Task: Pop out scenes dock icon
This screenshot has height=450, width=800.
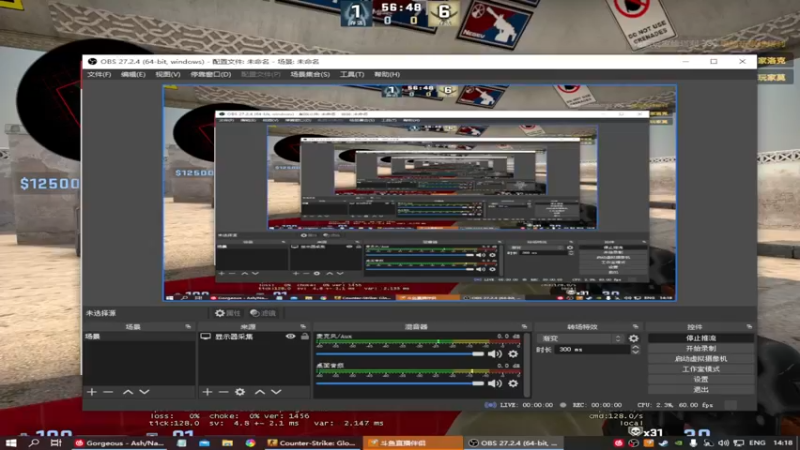Action: click(188, 327)
